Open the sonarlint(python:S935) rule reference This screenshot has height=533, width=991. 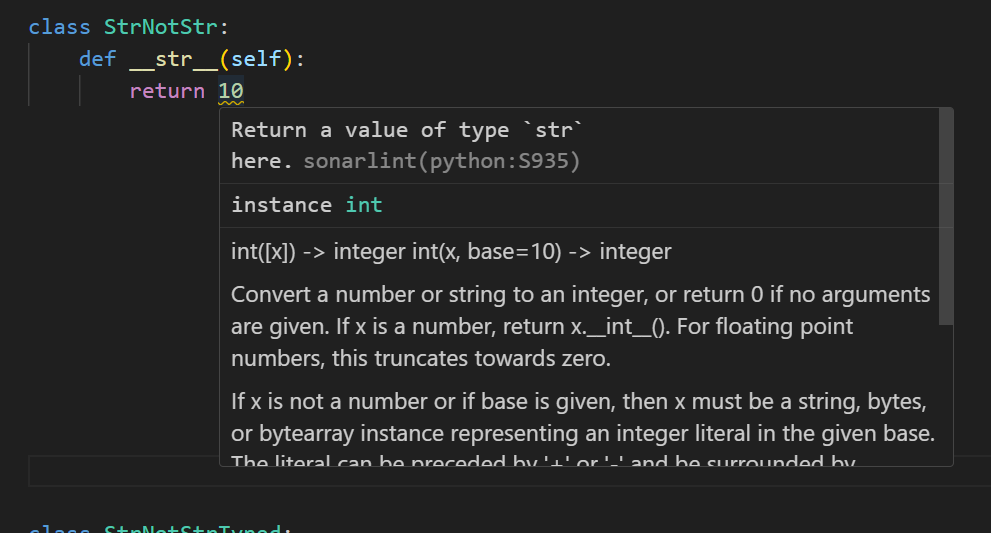tap(442, 161)
